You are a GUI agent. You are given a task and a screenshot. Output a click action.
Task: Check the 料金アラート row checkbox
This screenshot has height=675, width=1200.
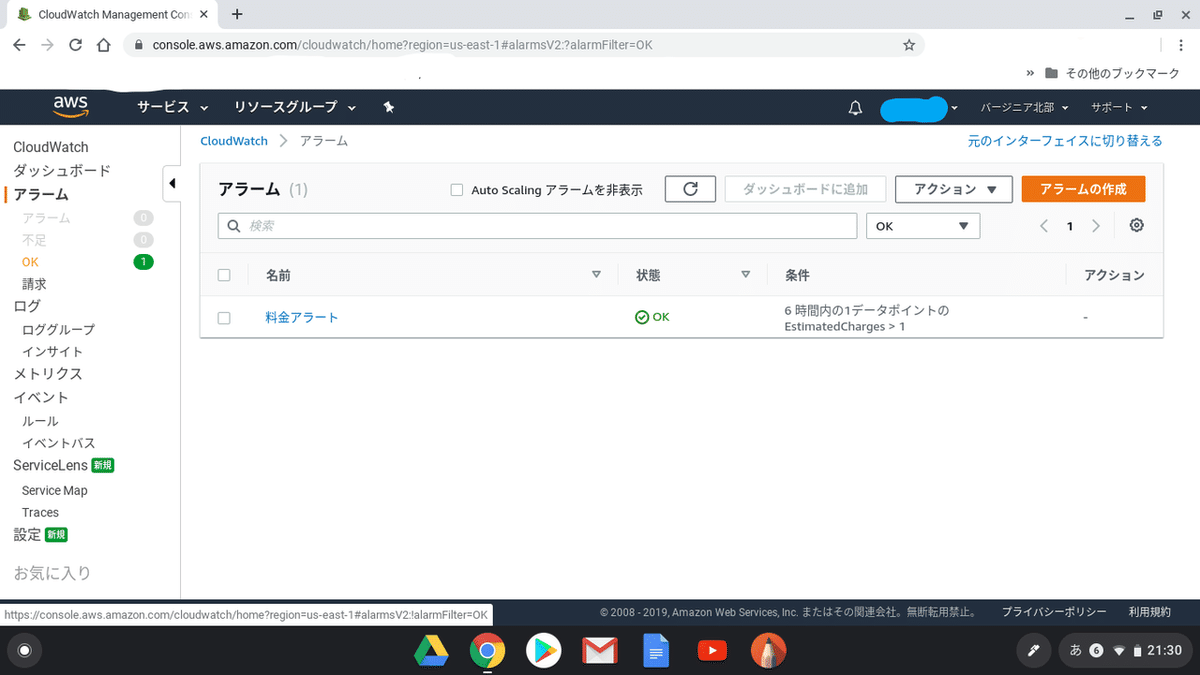pyautogui.click(x=224, y=318)
